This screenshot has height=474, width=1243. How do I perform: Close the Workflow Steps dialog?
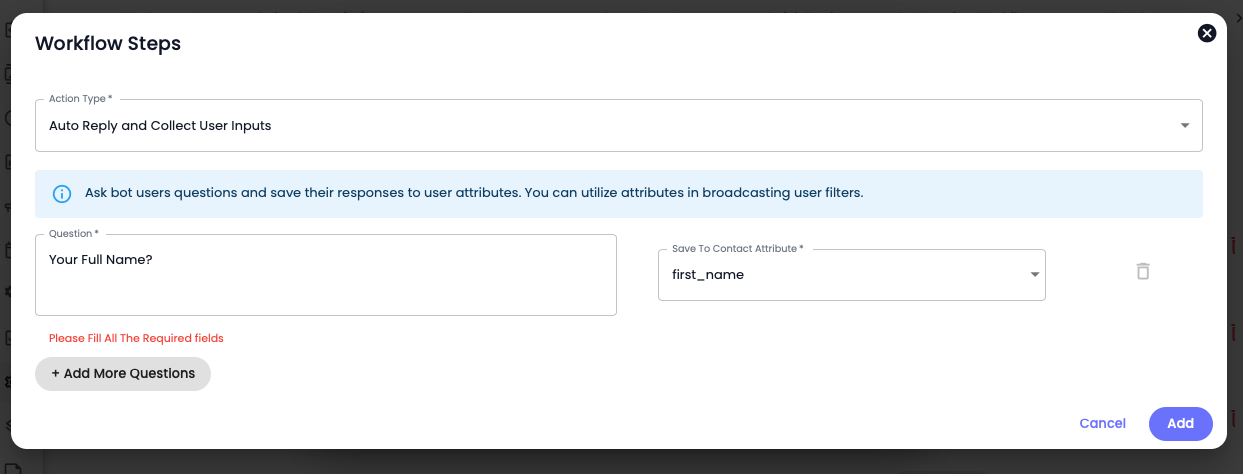pyautogui.click(x=1207, y=33)
